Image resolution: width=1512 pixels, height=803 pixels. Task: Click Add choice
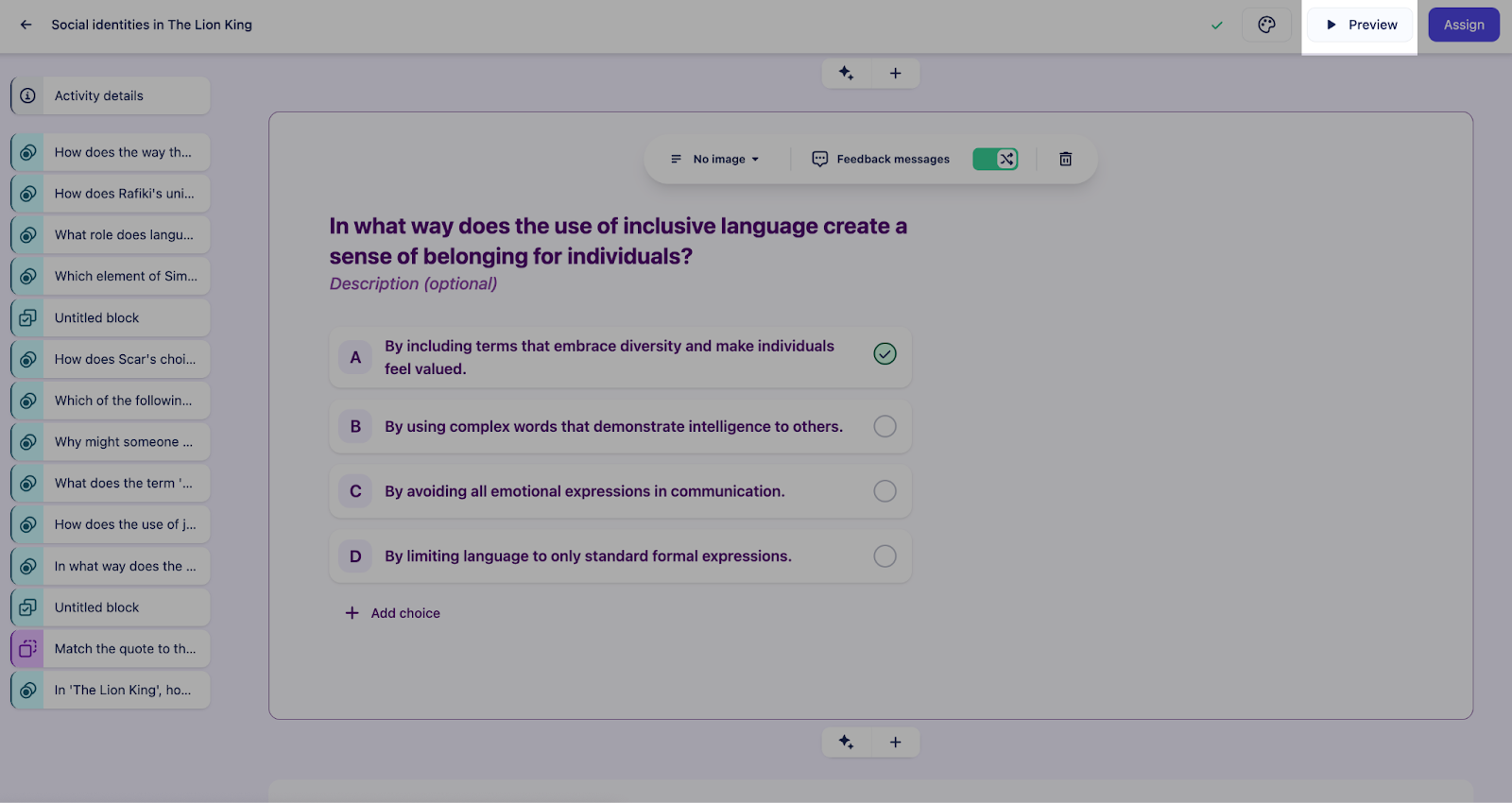click(392, 613)
